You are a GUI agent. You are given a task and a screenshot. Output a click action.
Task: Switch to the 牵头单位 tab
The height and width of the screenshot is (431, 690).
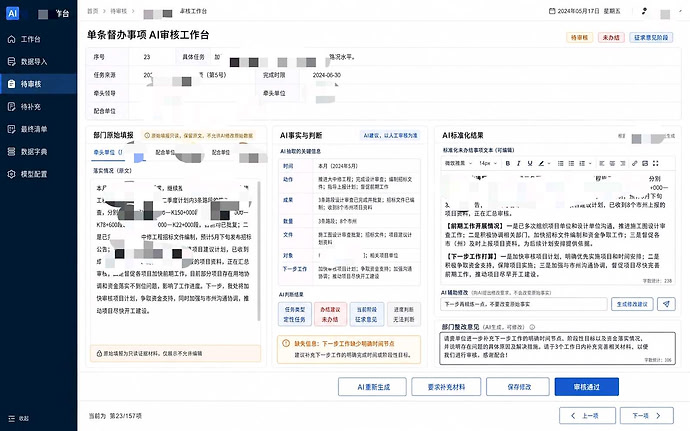coord(106,152)
